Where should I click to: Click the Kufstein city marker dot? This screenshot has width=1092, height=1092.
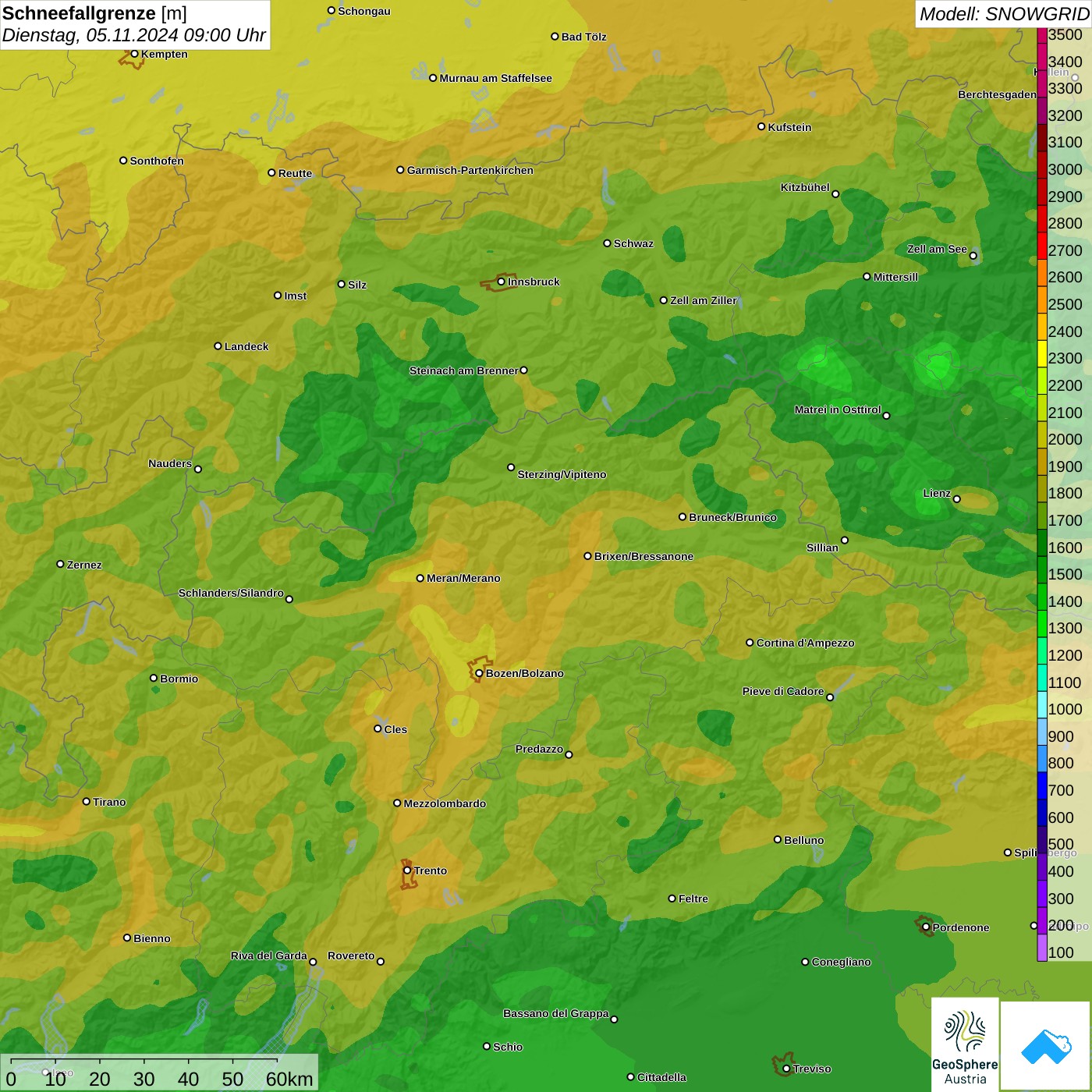coord(761,126)
